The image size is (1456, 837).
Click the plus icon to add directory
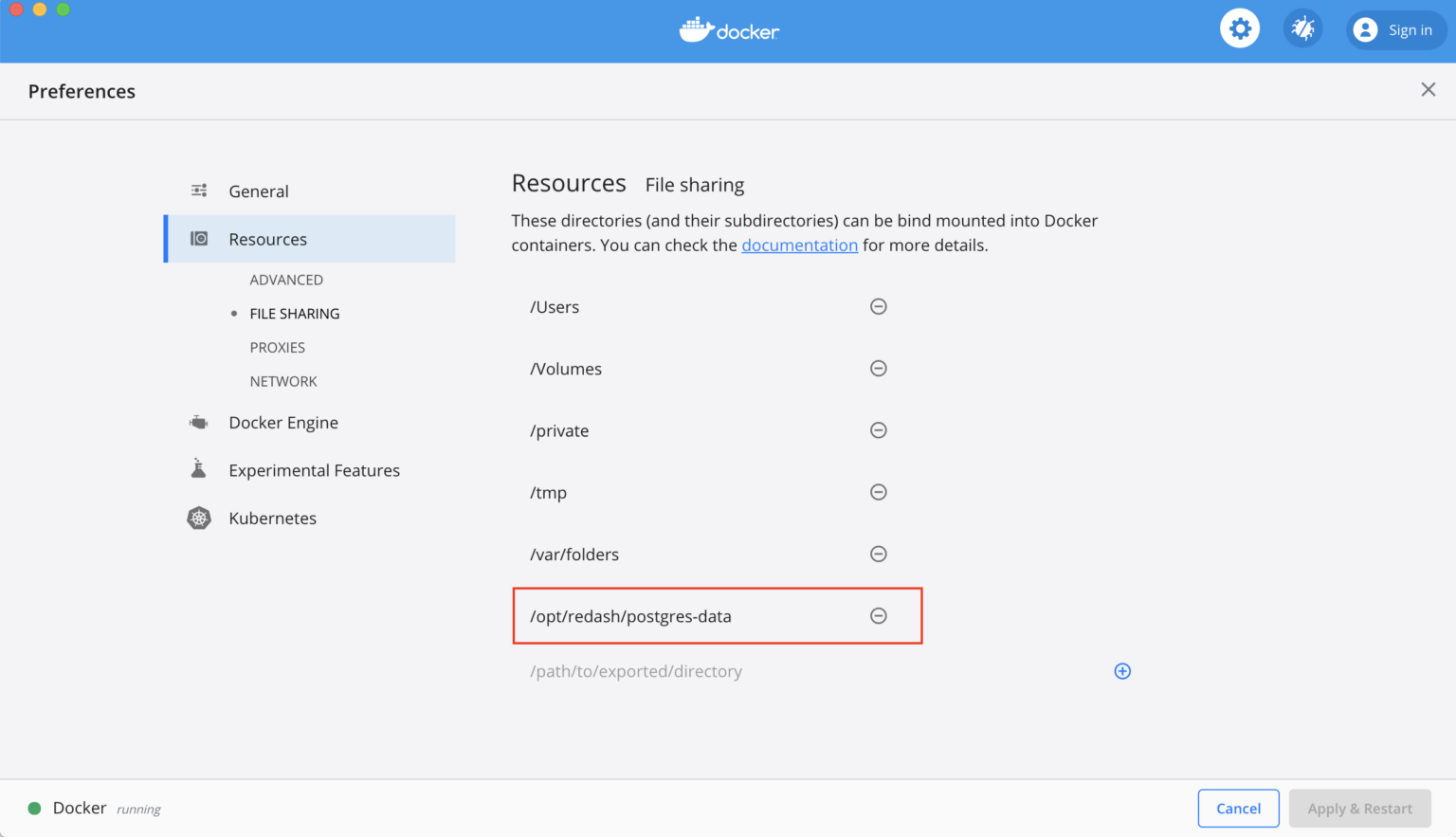pos(1122,671)
